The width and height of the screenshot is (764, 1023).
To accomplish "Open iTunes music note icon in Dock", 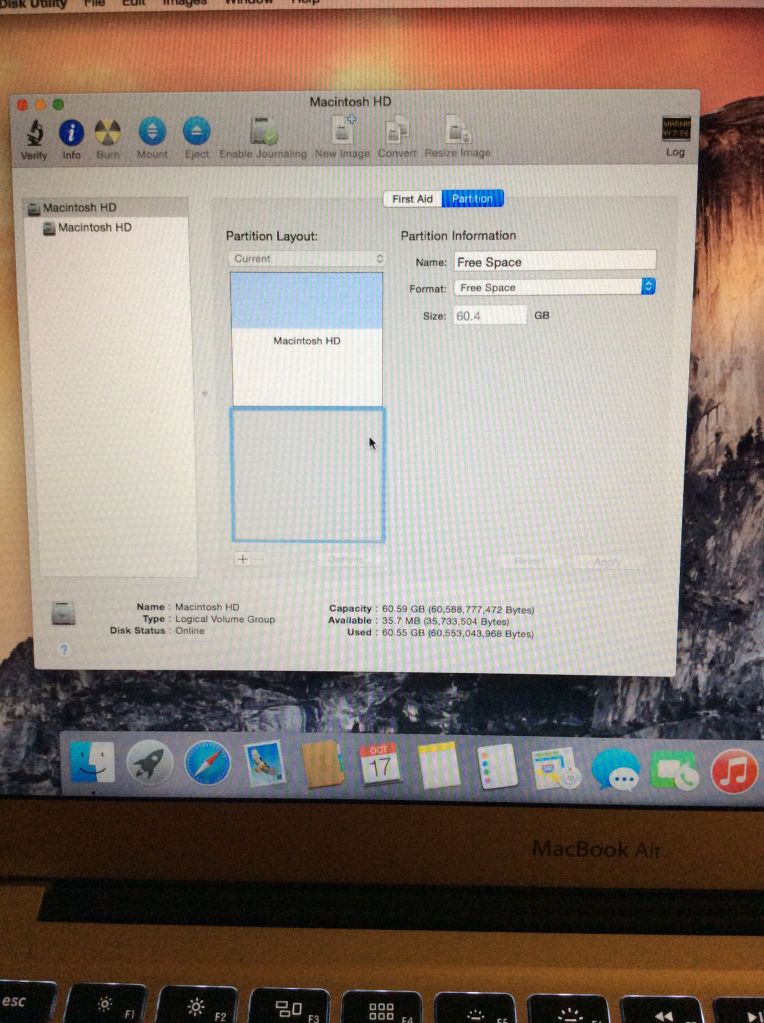I will coord(734,772).
